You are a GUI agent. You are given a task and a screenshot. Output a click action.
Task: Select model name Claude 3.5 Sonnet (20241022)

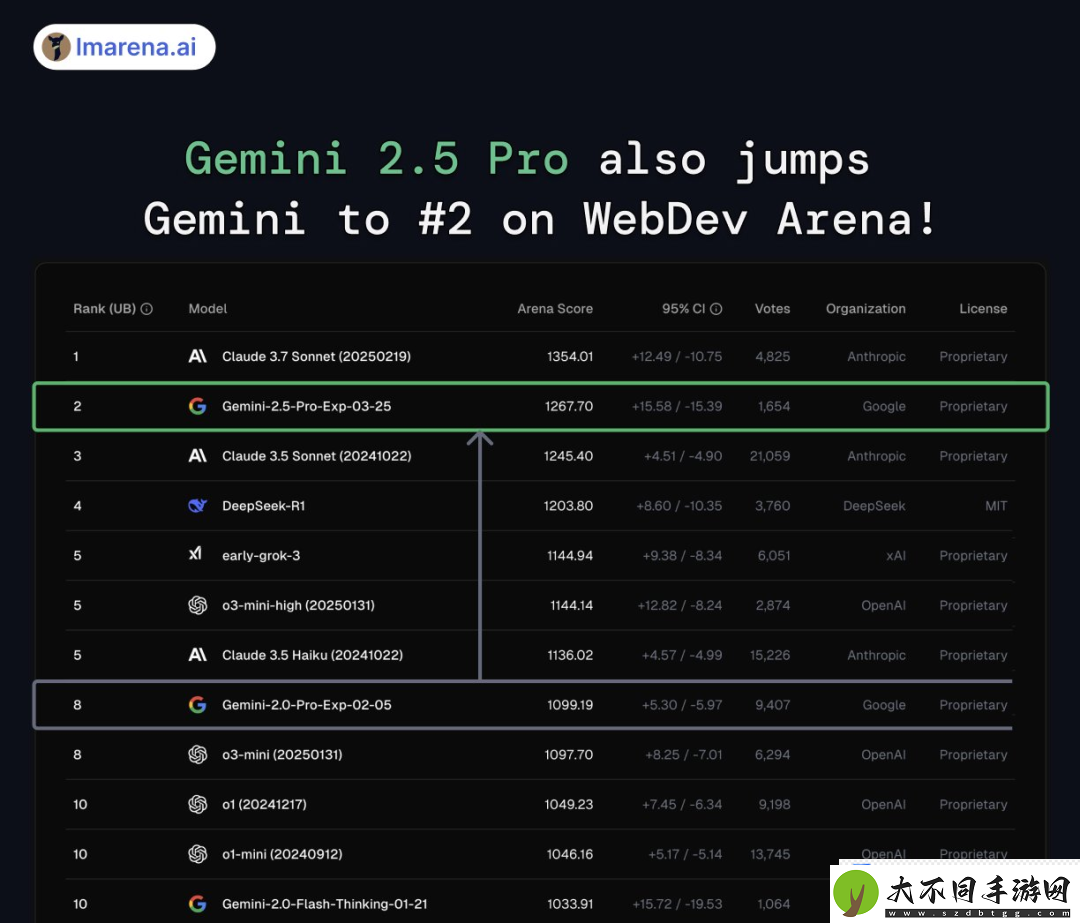pyautogui.click(x=317, y=456)
